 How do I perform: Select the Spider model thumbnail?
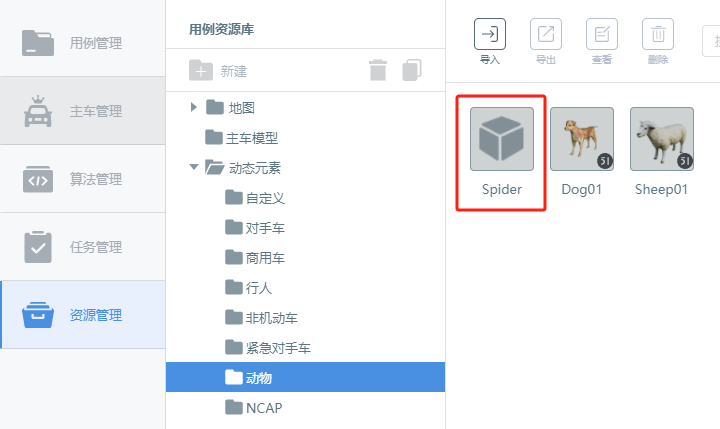pyautogui.click(x=502, y=139)
